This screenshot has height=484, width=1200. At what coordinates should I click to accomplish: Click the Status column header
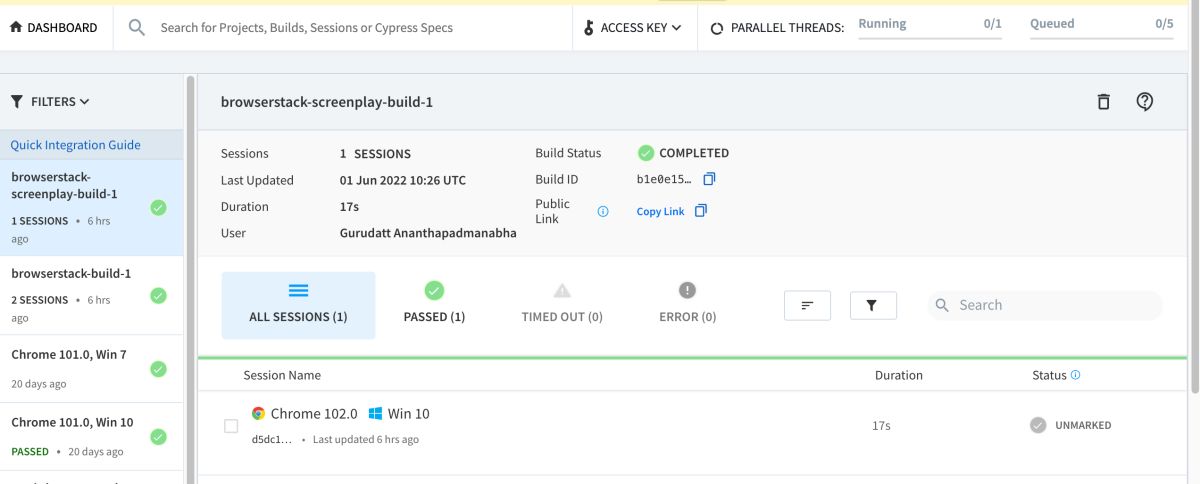pyautogui.click(x=1049, y=375)
